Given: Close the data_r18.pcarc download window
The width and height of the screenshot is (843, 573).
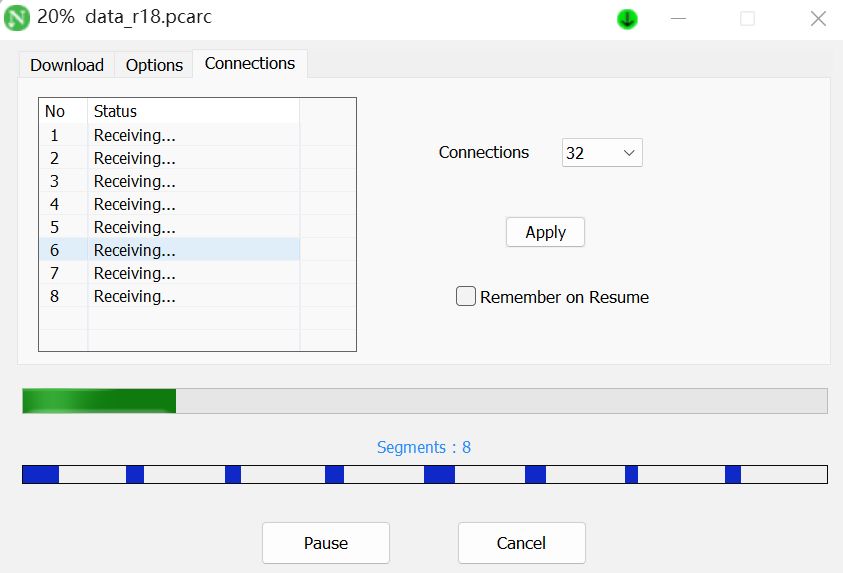Looking at the screenshot, I should click(x=818, y=19).
